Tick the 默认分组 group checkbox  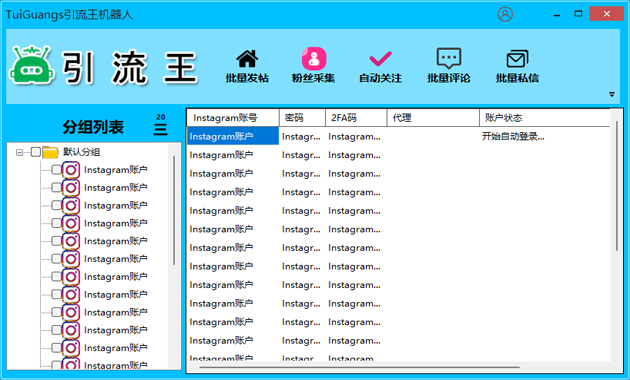36,152
